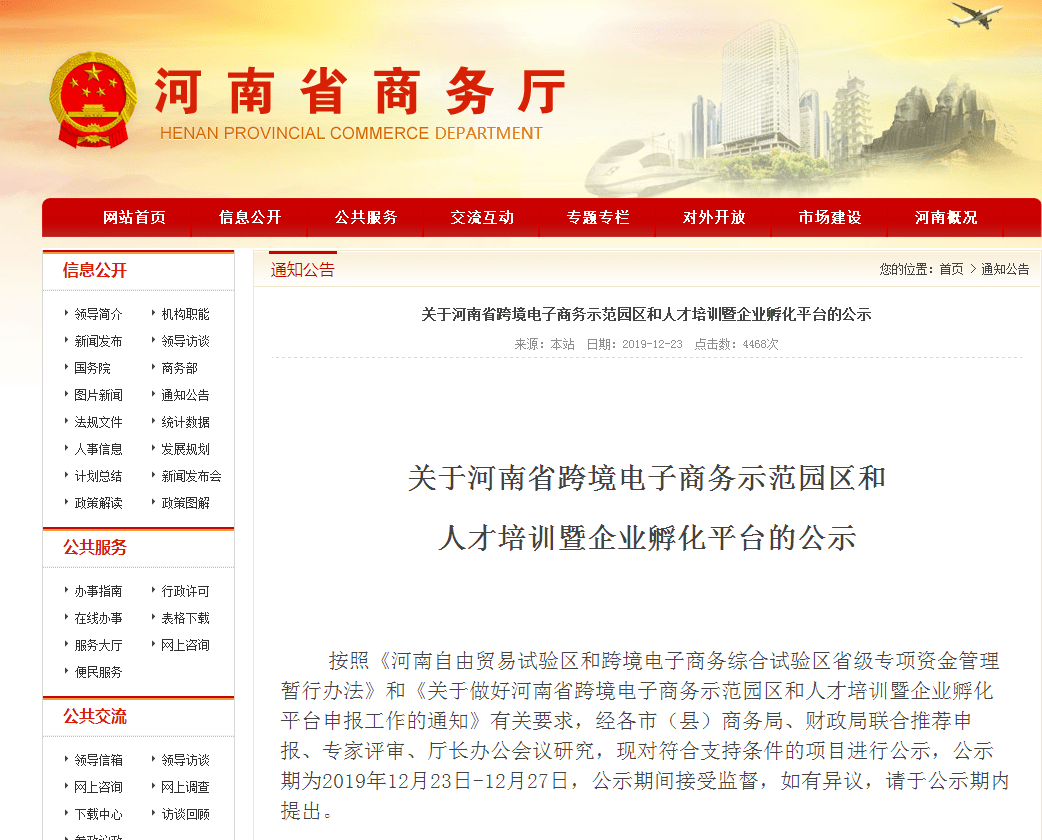Click the 政策解读 sidebar link
This screenshot has height=840, width=1042.
pyautogui.click(x=98, y=503)
